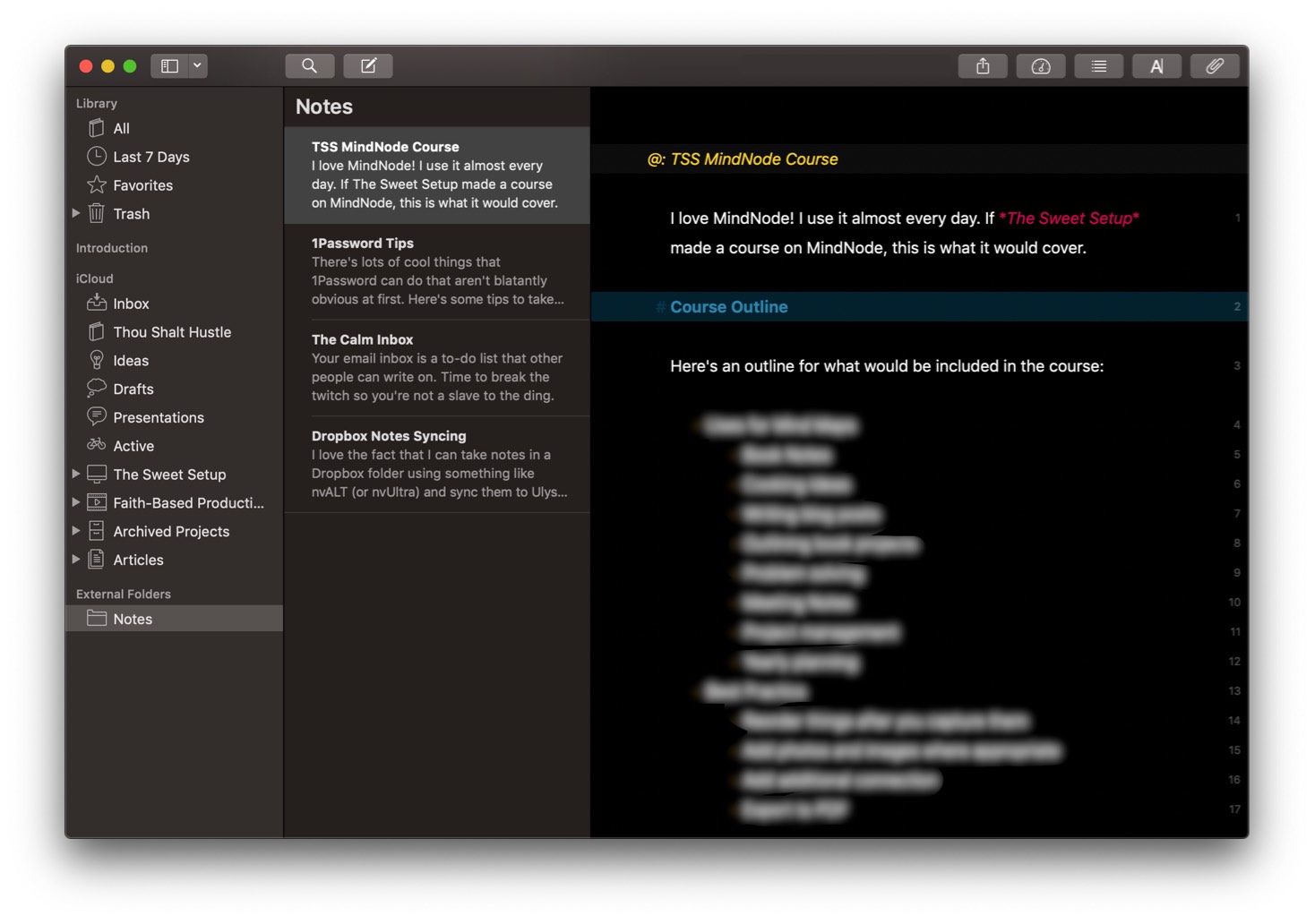This screenshot has width=1315, height=924.
Task: Open the markup typography icon
Action: [x=1156, y=65]
